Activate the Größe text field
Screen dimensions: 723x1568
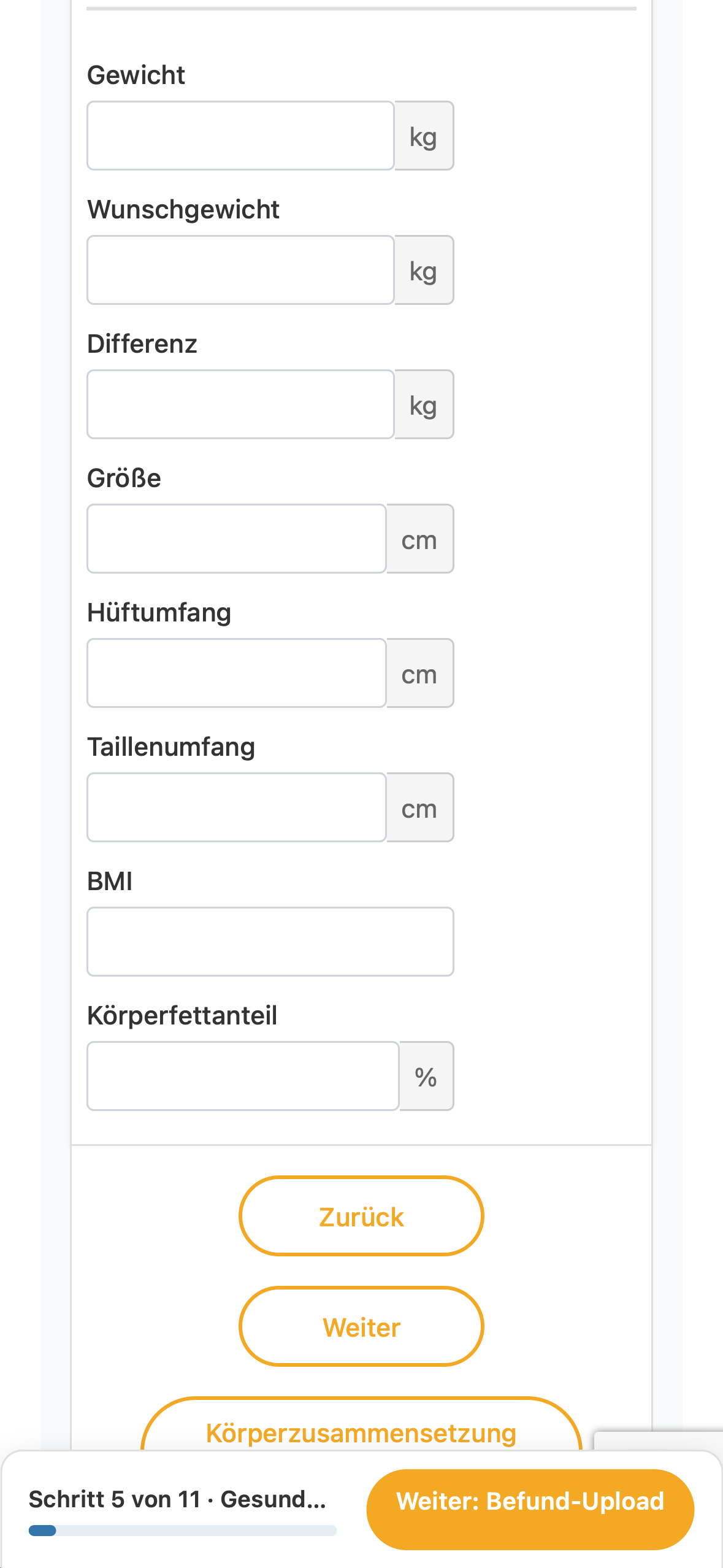237,539
